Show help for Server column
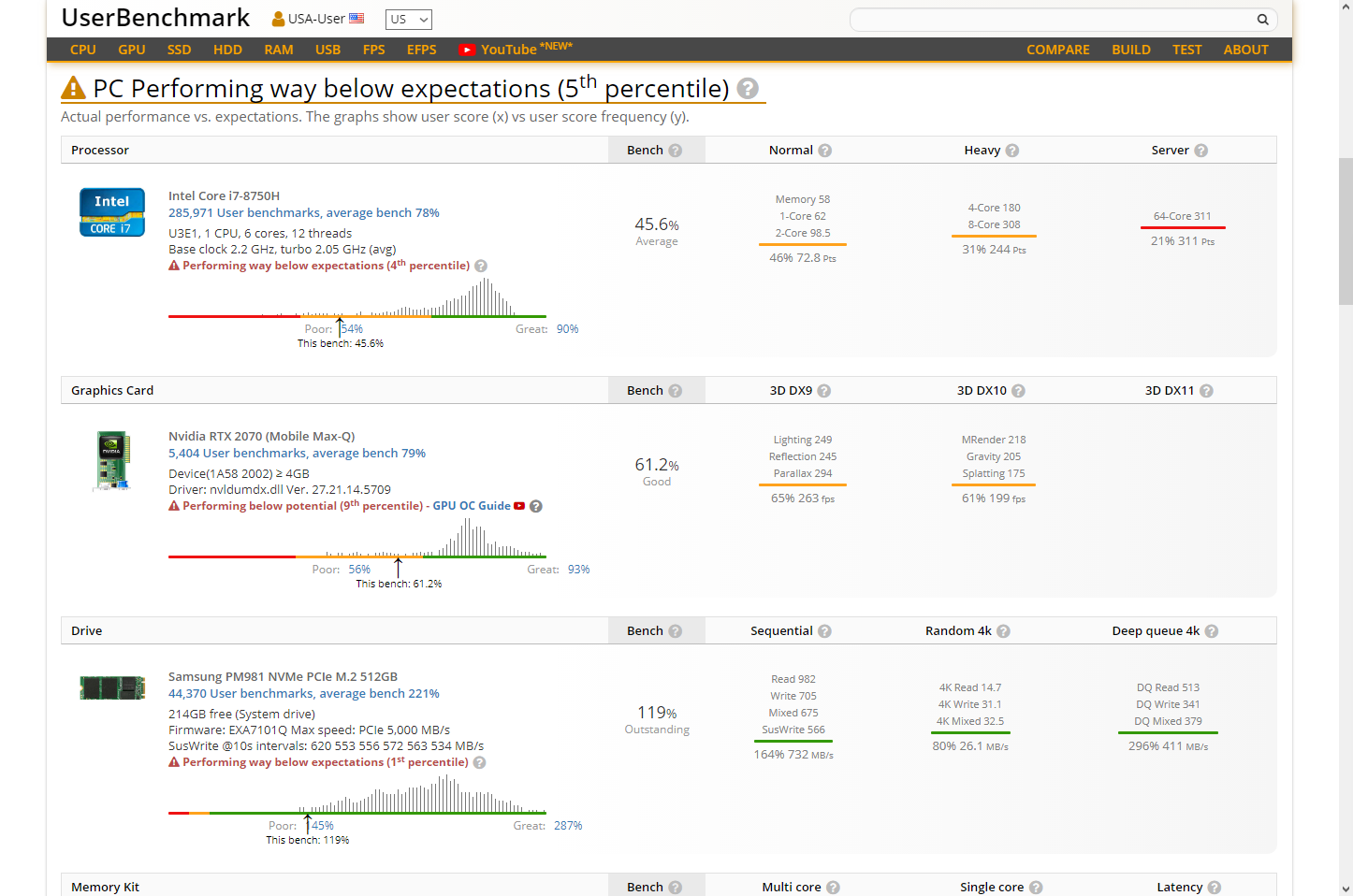 [x=1201, y=151]
